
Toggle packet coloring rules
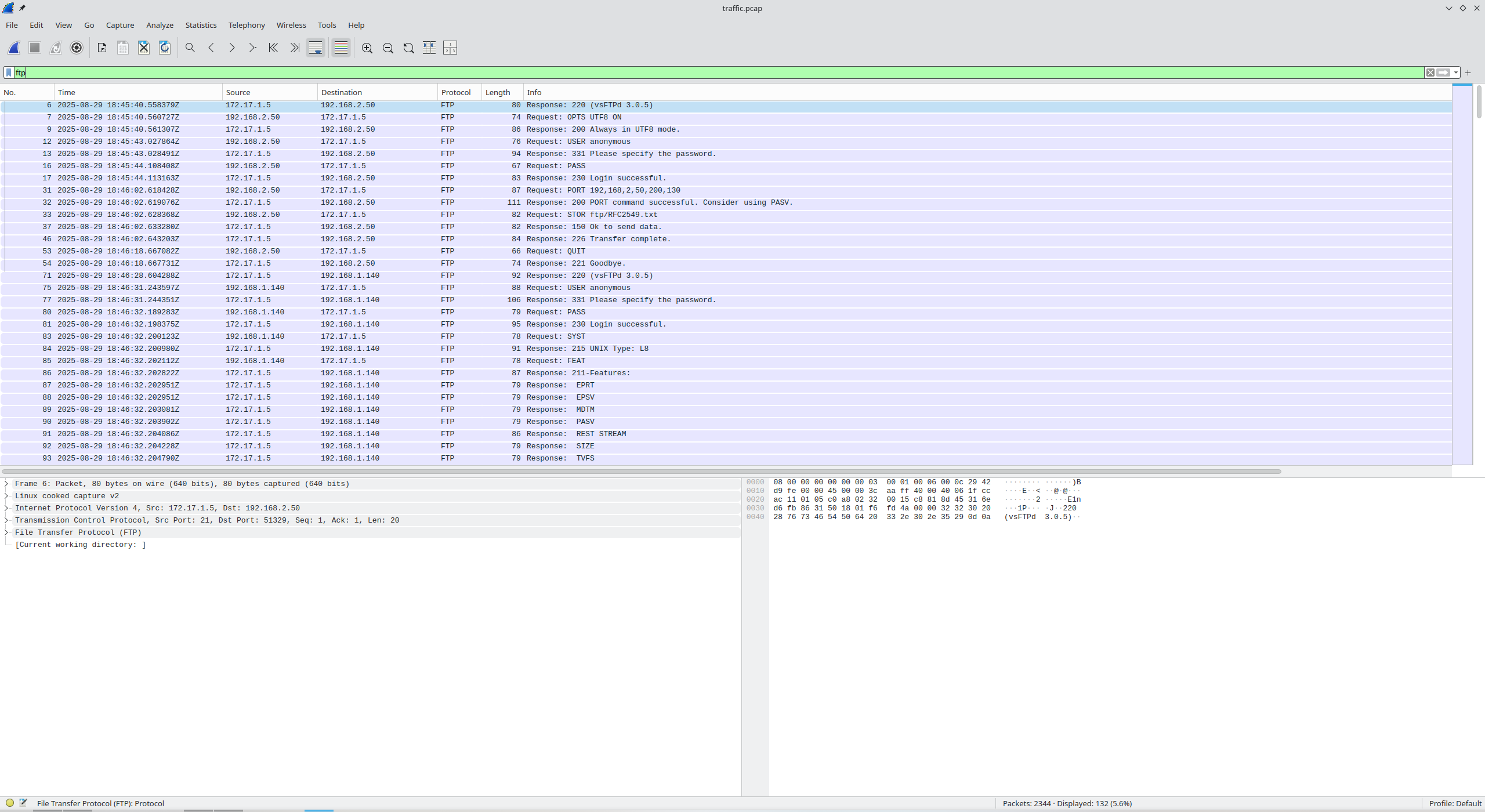pos(341,48)
